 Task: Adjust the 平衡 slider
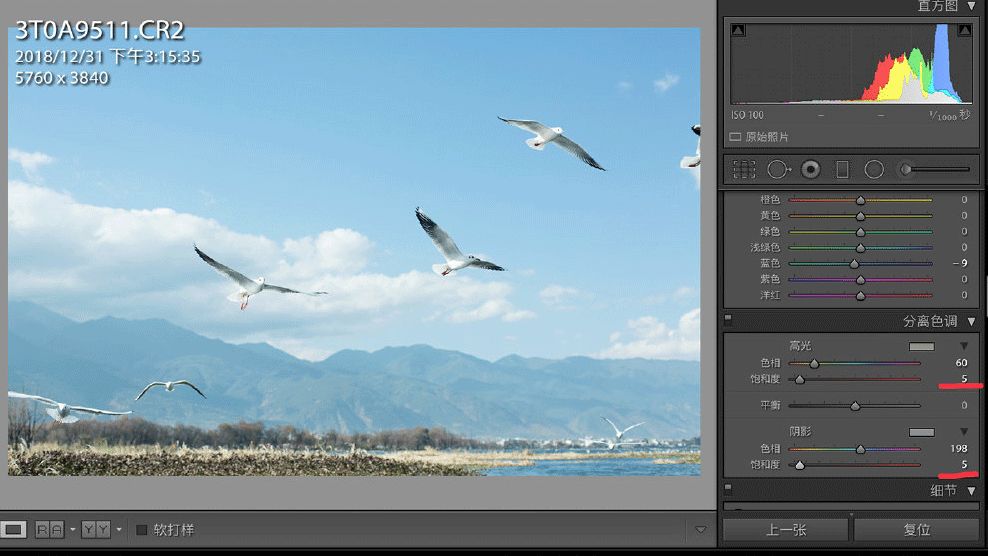855,405
